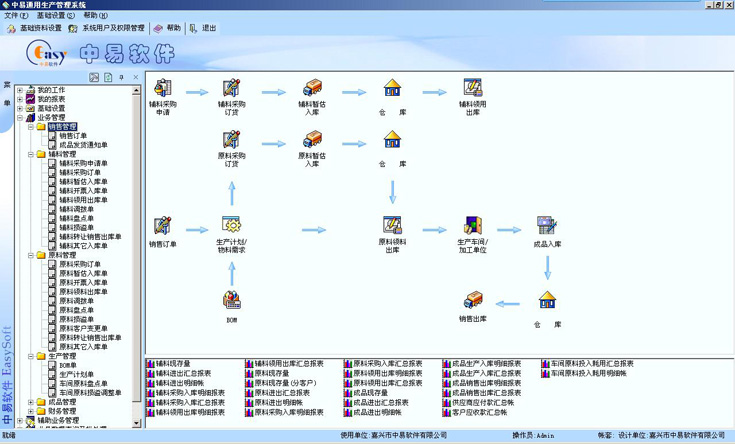Screen dimensions: 735x444
Task: Open the 成品入库 workflow icon
Action: [x=547, y=225]
